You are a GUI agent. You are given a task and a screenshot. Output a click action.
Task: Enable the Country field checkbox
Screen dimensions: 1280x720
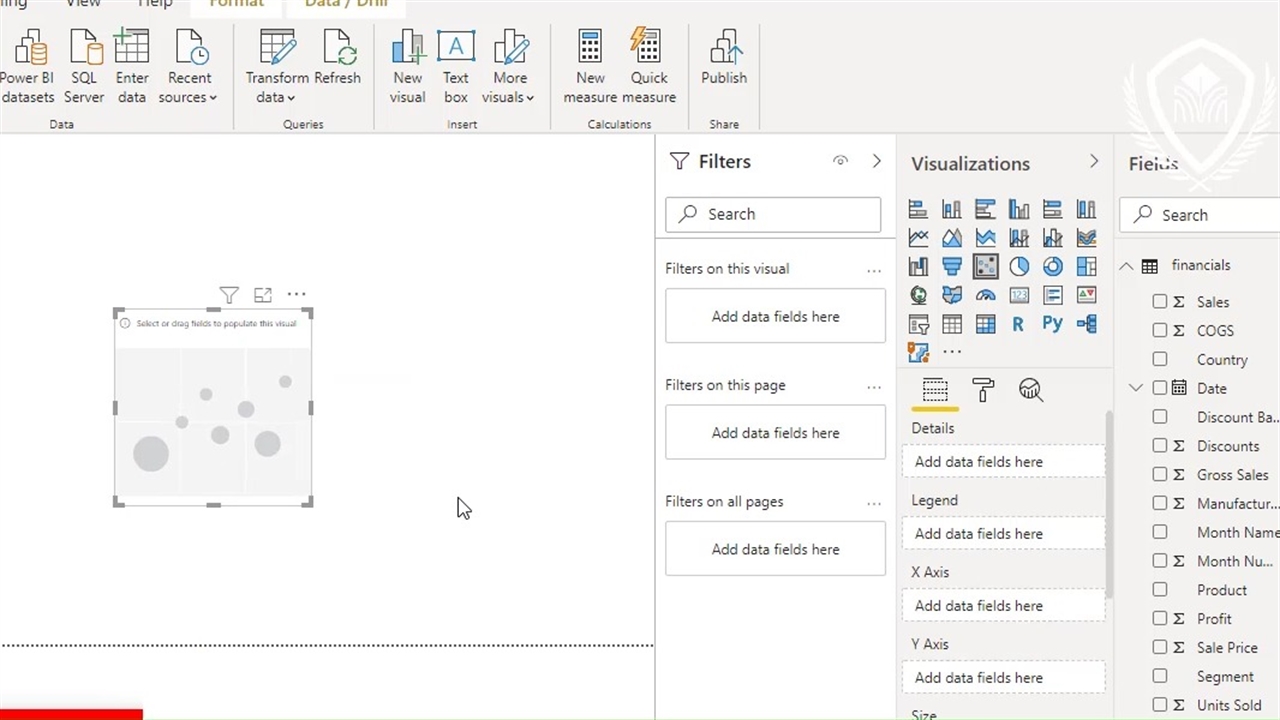1160,359
